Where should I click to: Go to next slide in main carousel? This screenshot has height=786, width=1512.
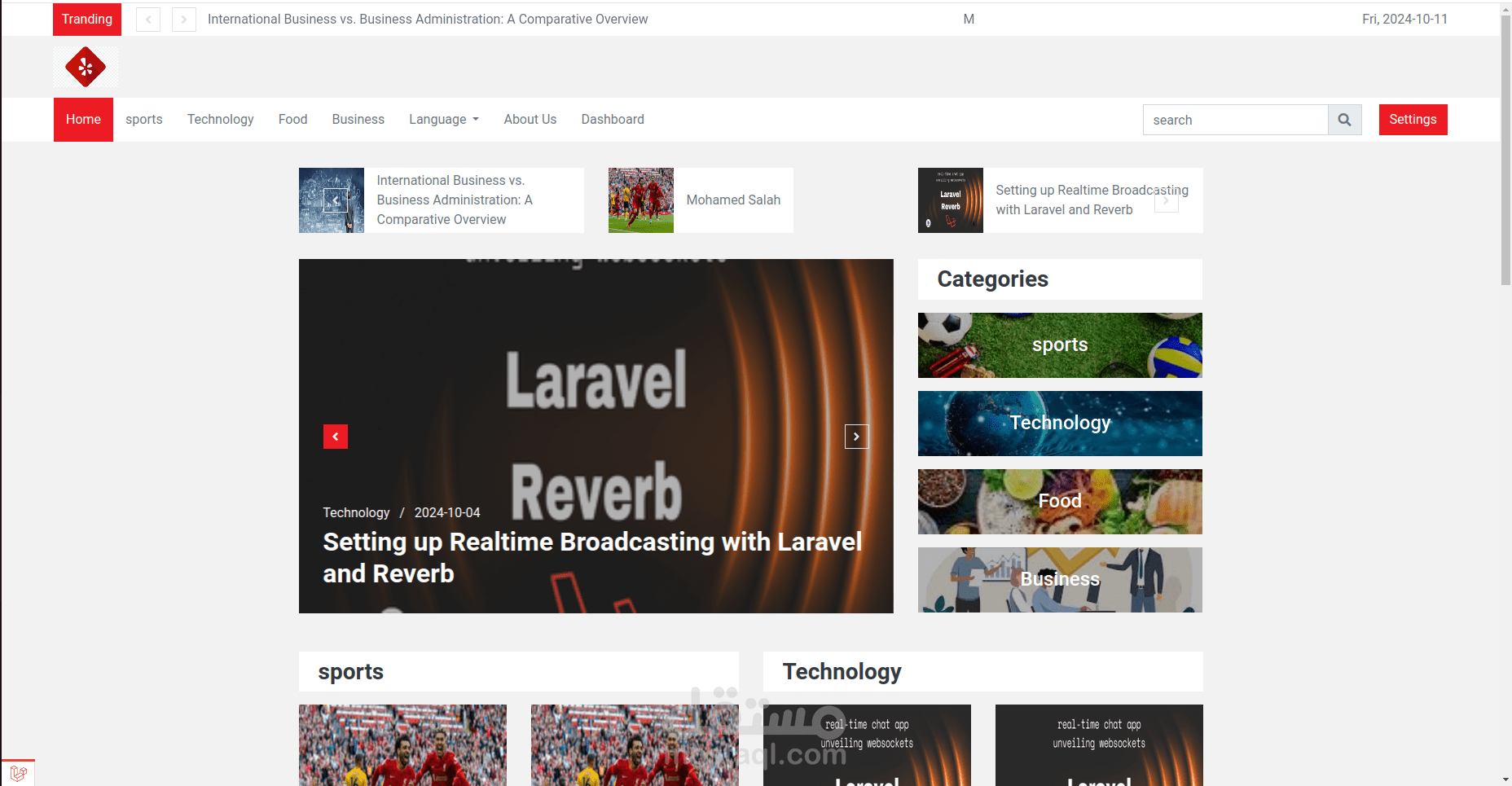coord(857,437)
